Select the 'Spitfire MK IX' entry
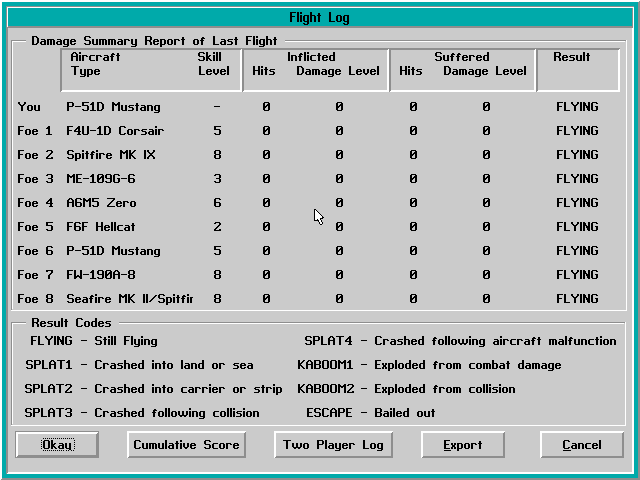Image resolution: width=640 pixels, height=480 pixels. pos(111,155)
